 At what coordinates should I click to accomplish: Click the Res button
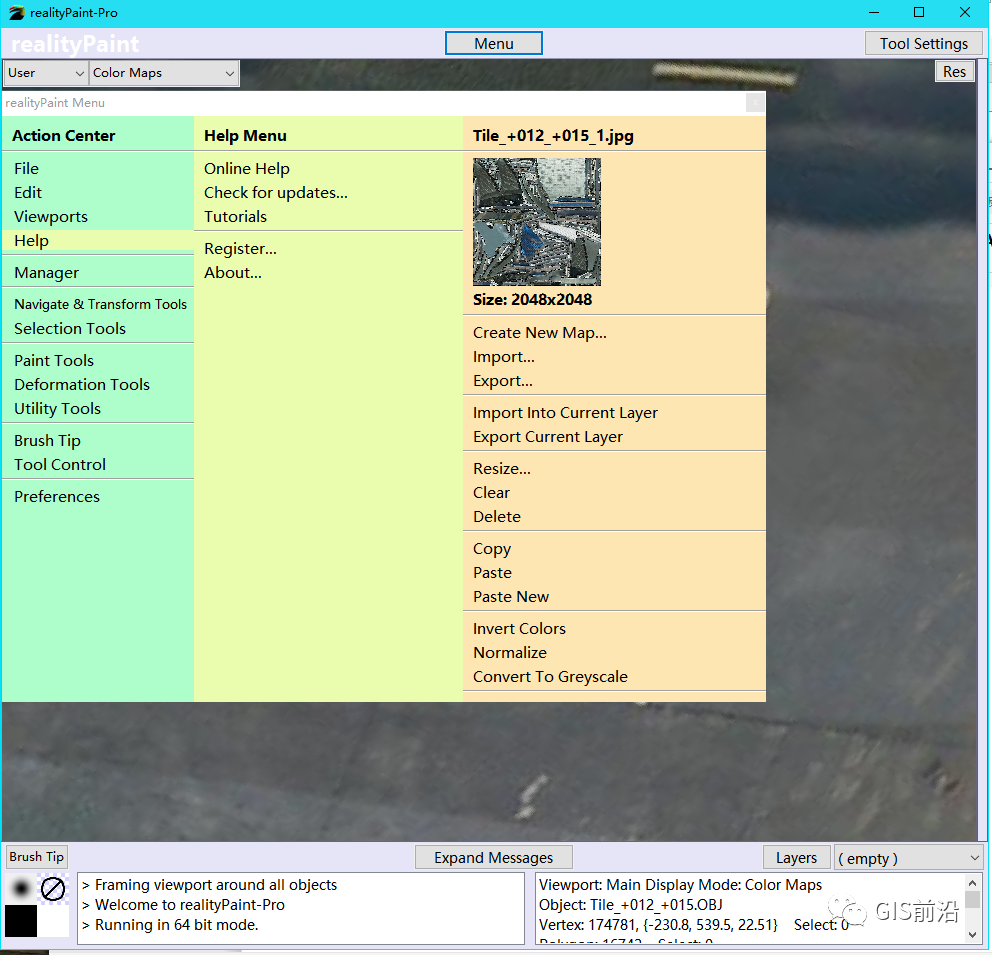click(954, 71)
